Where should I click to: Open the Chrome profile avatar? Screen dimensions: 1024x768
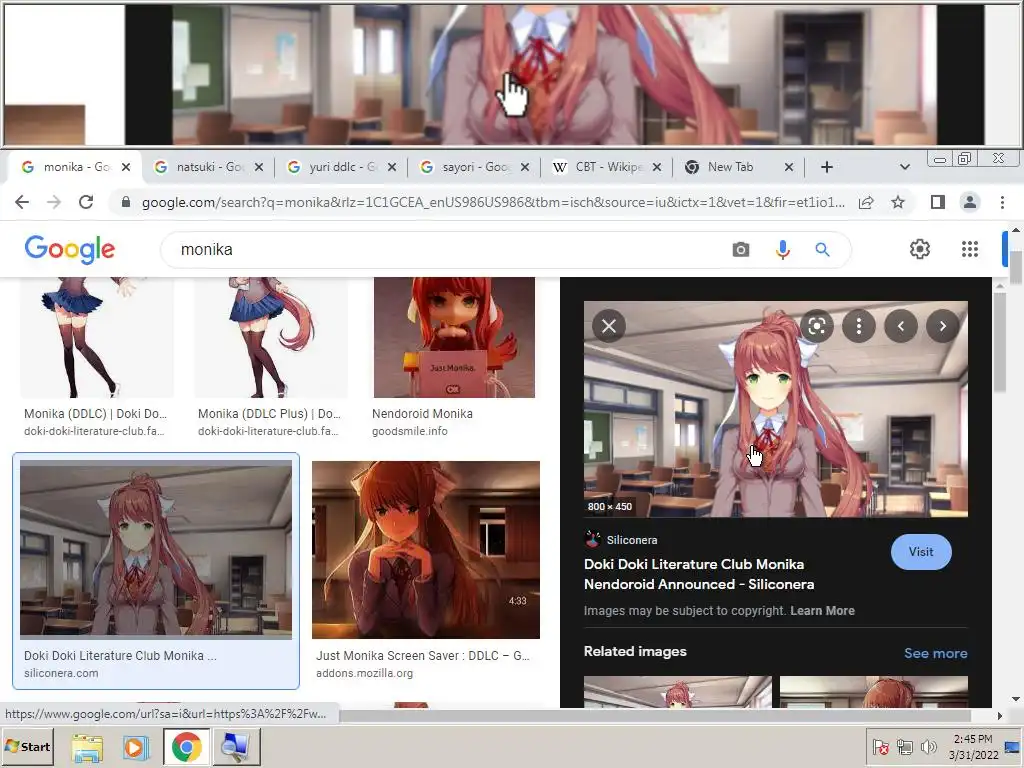[x=970, y=202]
